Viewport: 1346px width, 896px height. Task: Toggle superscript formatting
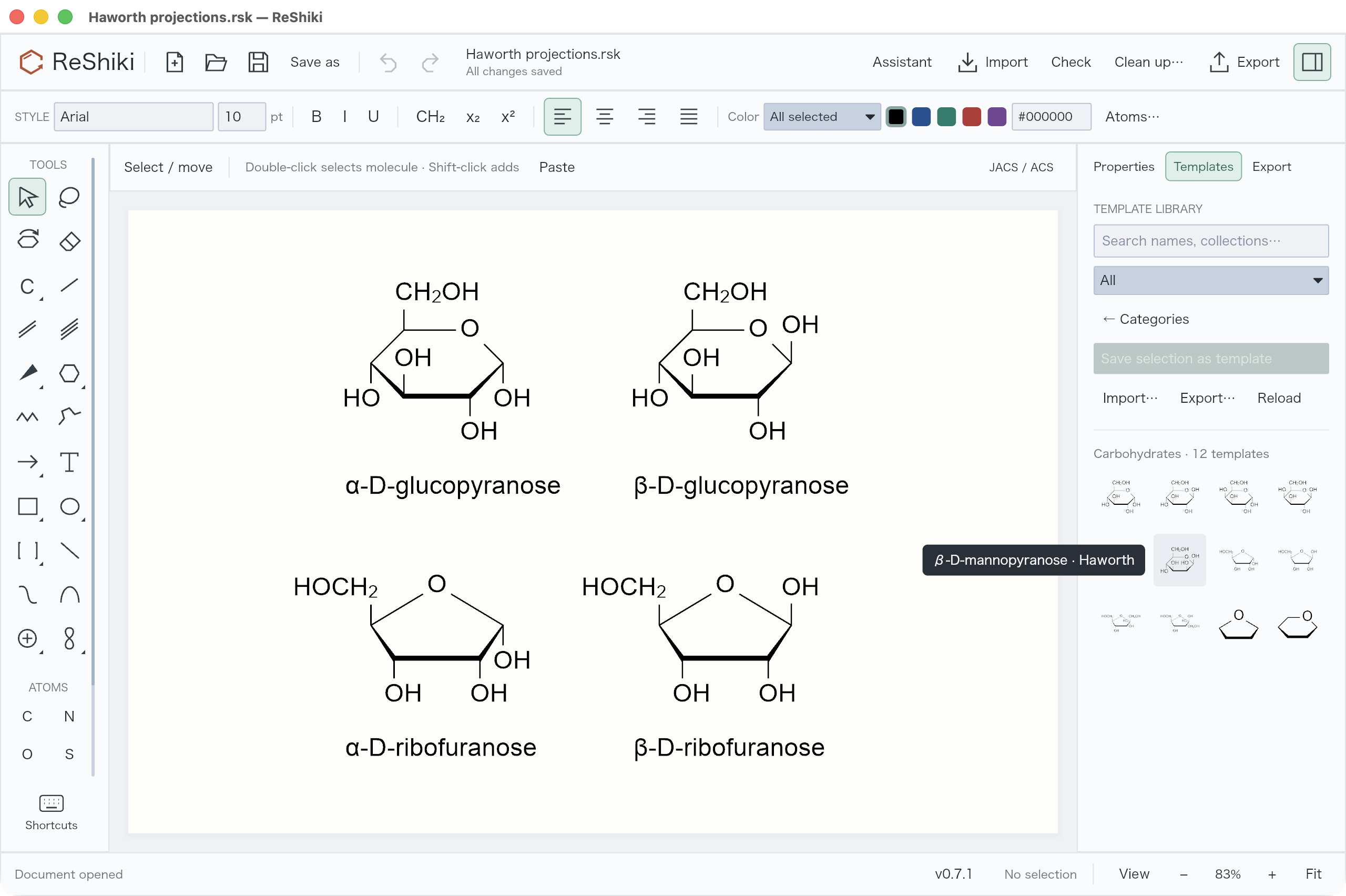click(x=508, y=117)
